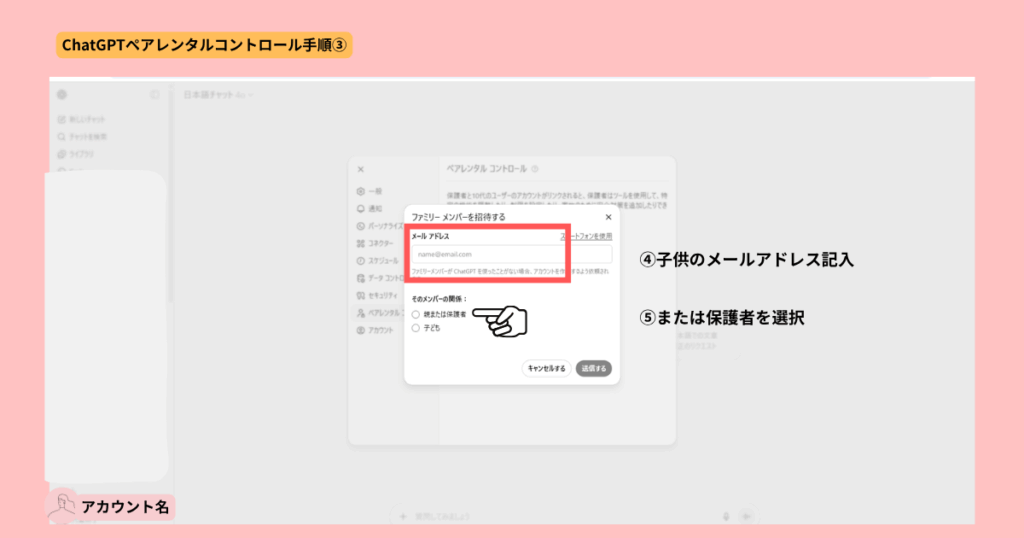Switch to the データ コントロール settings tab
This screenshot has height=538, width=1024.
379,278
